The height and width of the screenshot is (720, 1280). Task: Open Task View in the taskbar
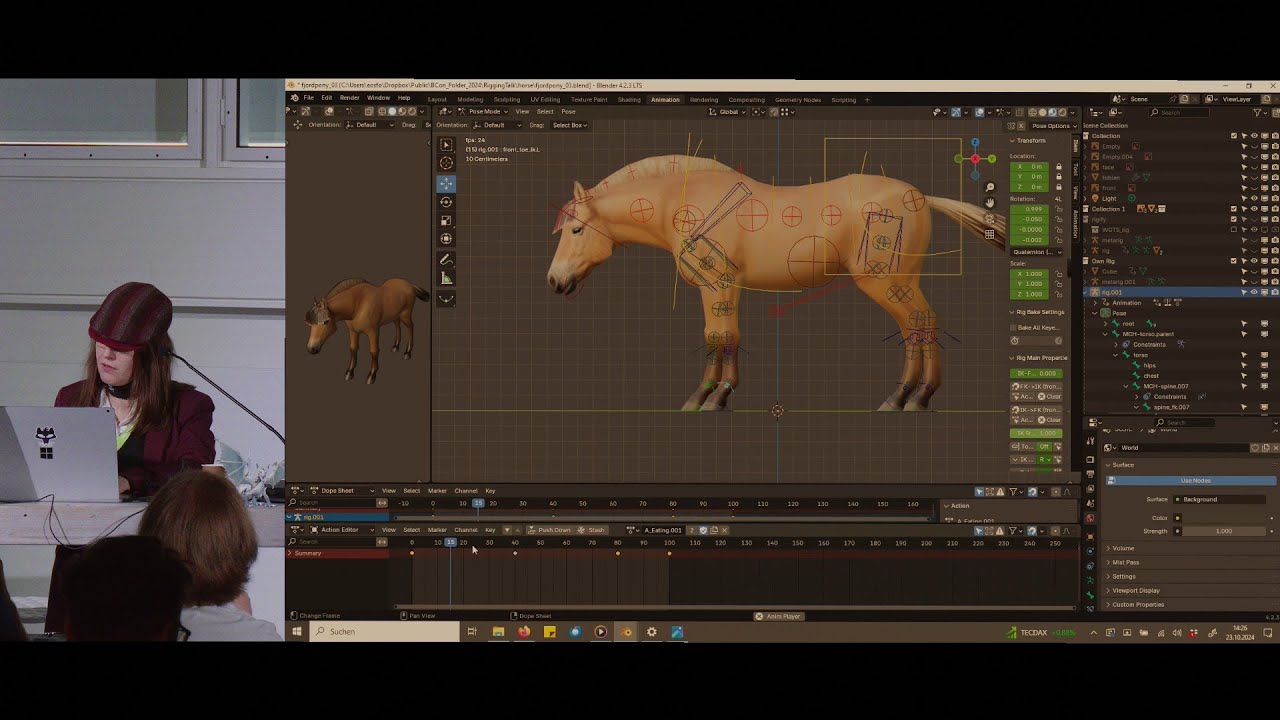pyautogui.click(x=472, y=632)
